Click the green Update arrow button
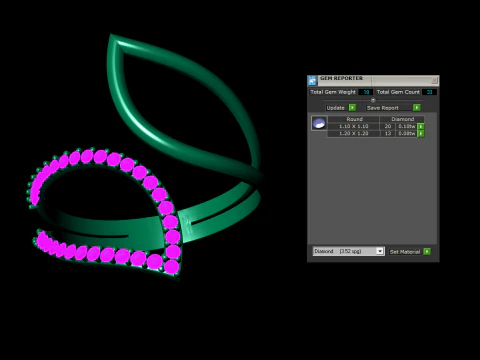 tap(352, 108)
